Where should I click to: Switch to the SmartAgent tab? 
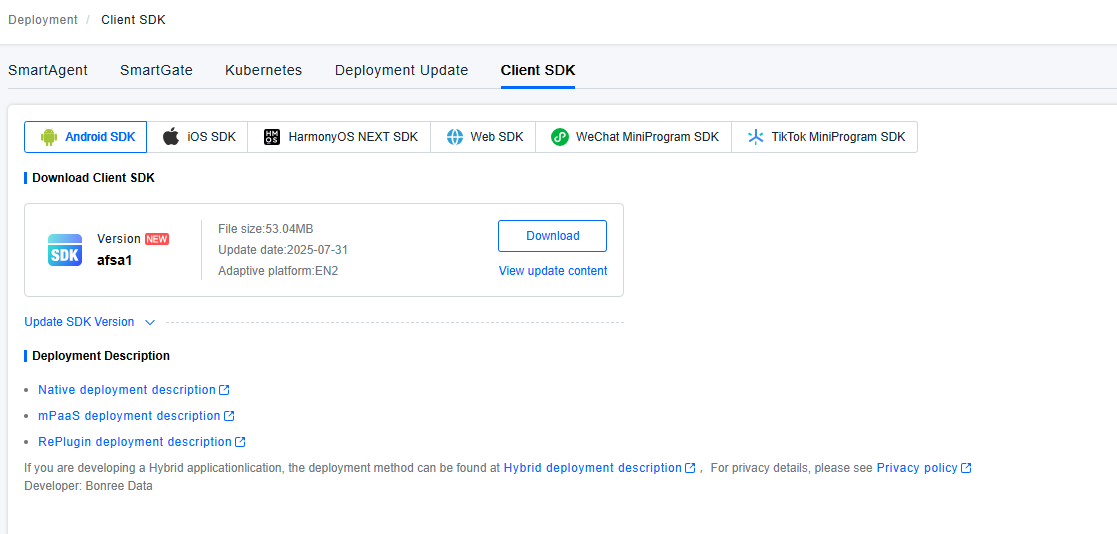click(x=48, y=70)
